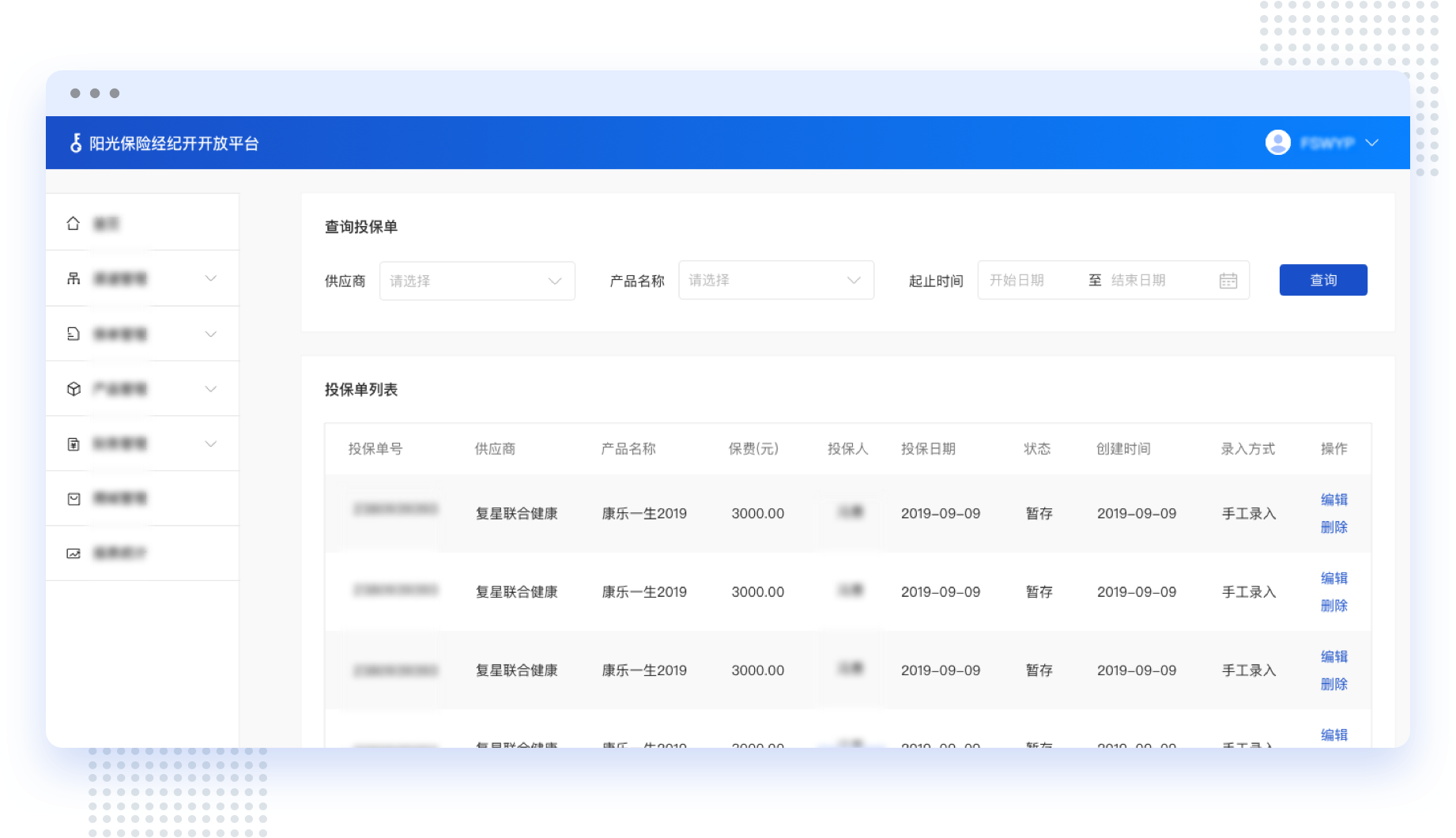Click the 保费(元) column header
Image resolution: width=1456 pixels, height=838 pixels.
pos(753,449)
